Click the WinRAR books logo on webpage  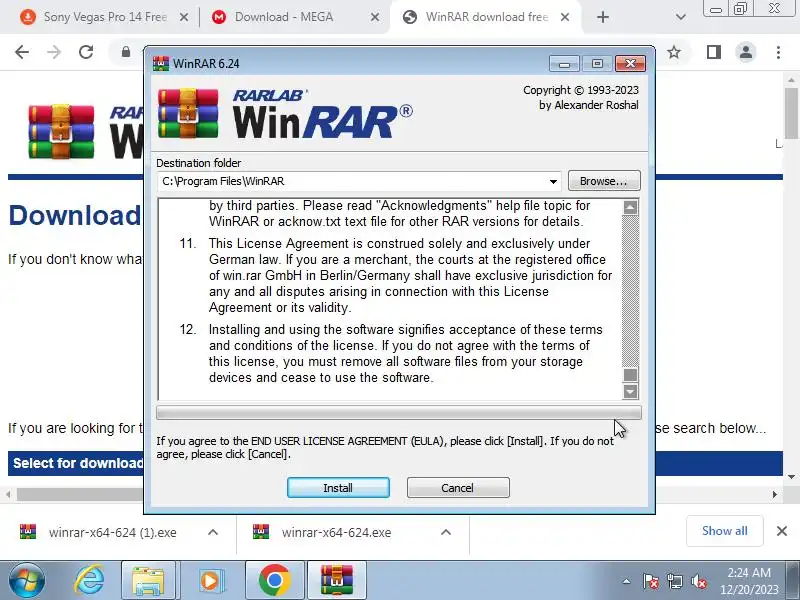pos(61,132)
